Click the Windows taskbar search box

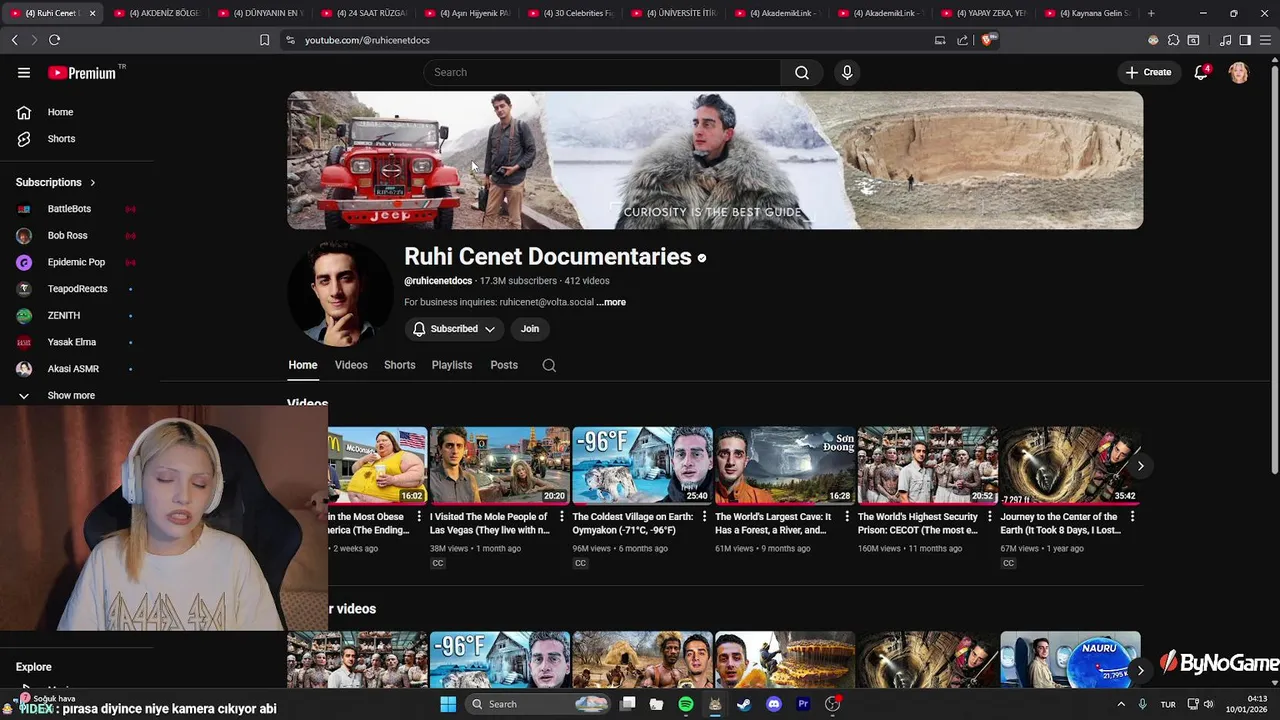pos(538,704)
